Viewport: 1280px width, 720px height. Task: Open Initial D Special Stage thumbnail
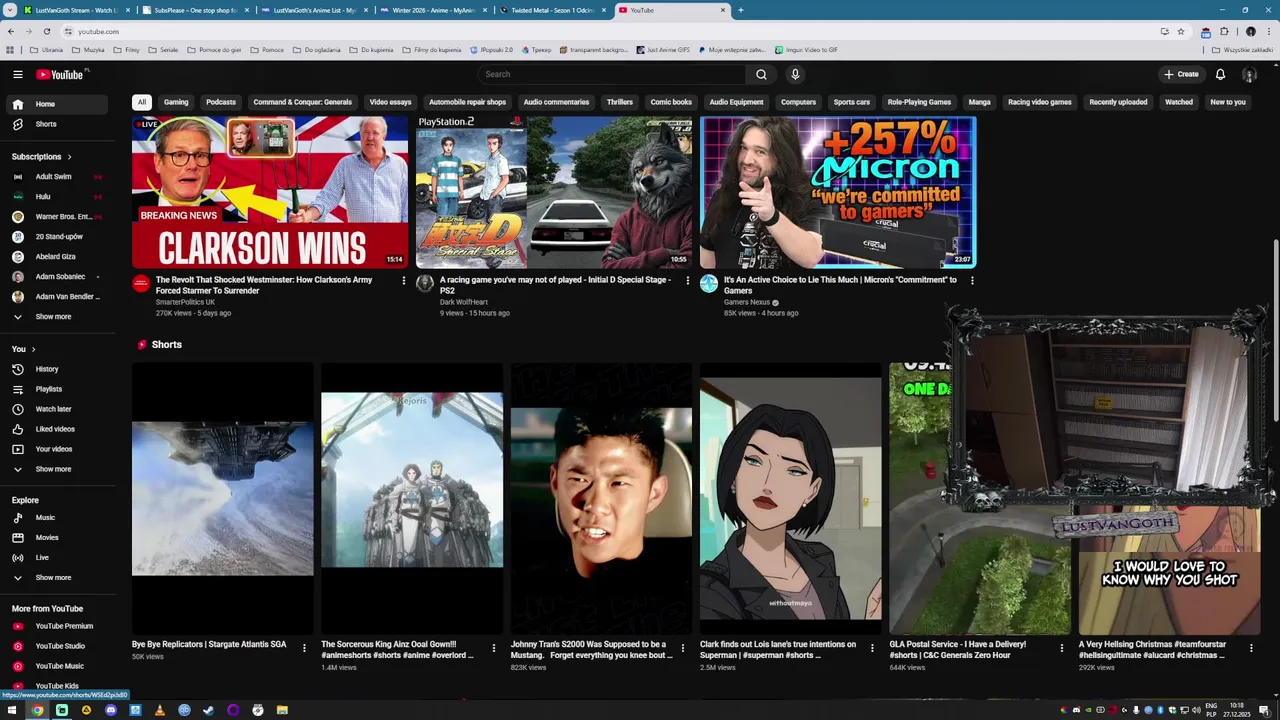[x=554, y=192]
